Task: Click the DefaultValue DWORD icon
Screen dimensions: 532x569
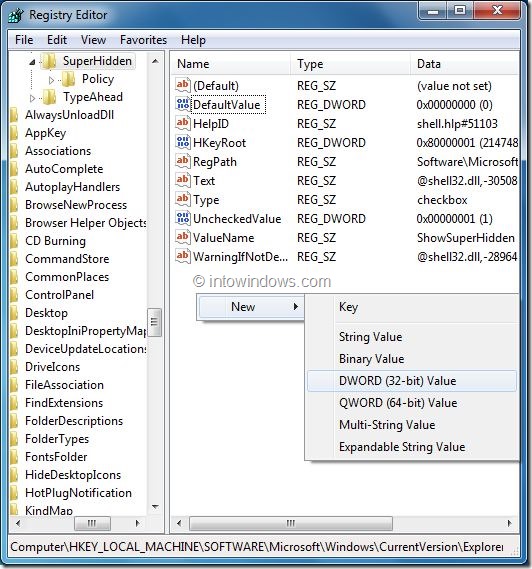Action: 183,104
